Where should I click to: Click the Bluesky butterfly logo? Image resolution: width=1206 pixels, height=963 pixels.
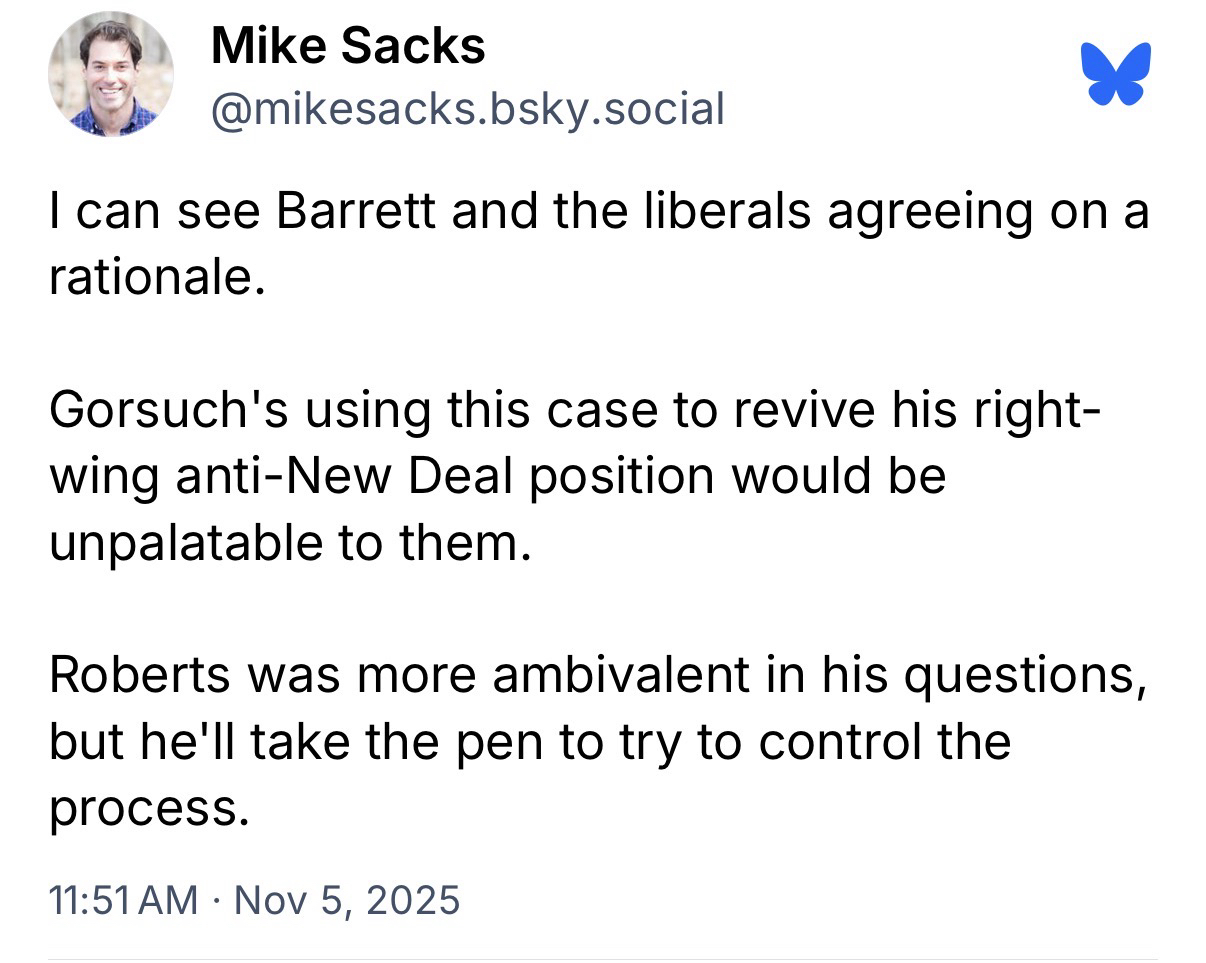(x=1116, y=74)
